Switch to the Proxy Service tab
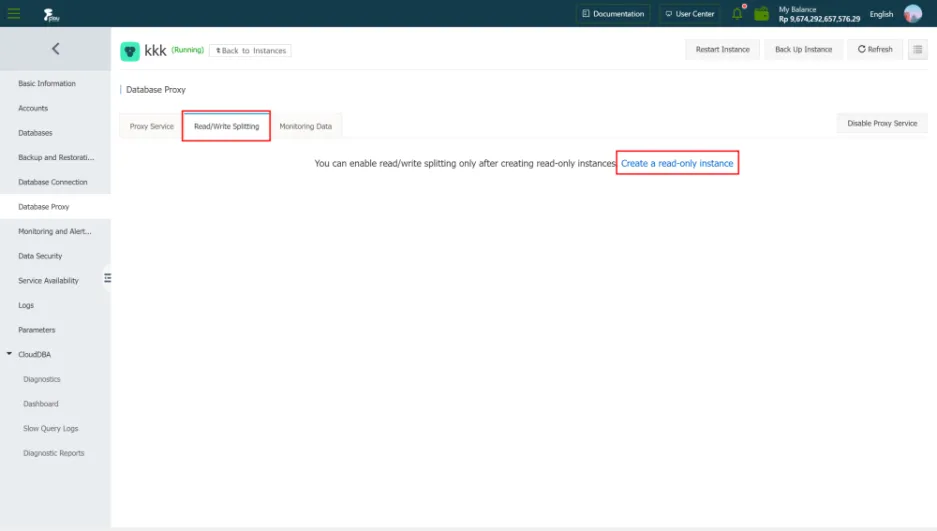 [151, 126]
